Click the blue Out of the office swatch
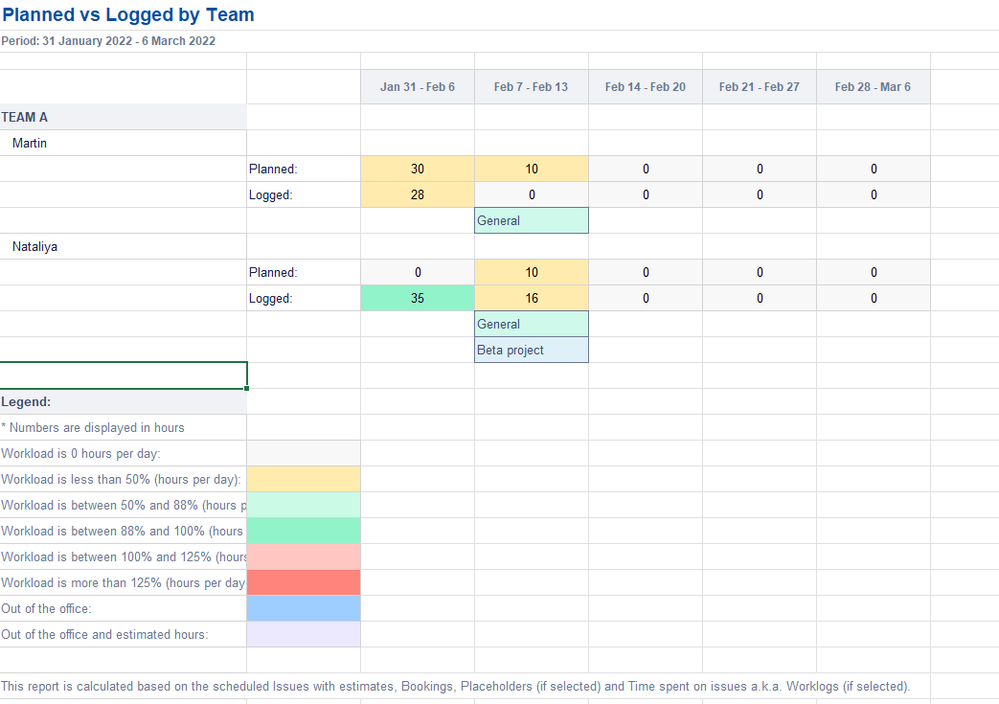The width and height of the screenshot is (999, 704). [304, 608]
